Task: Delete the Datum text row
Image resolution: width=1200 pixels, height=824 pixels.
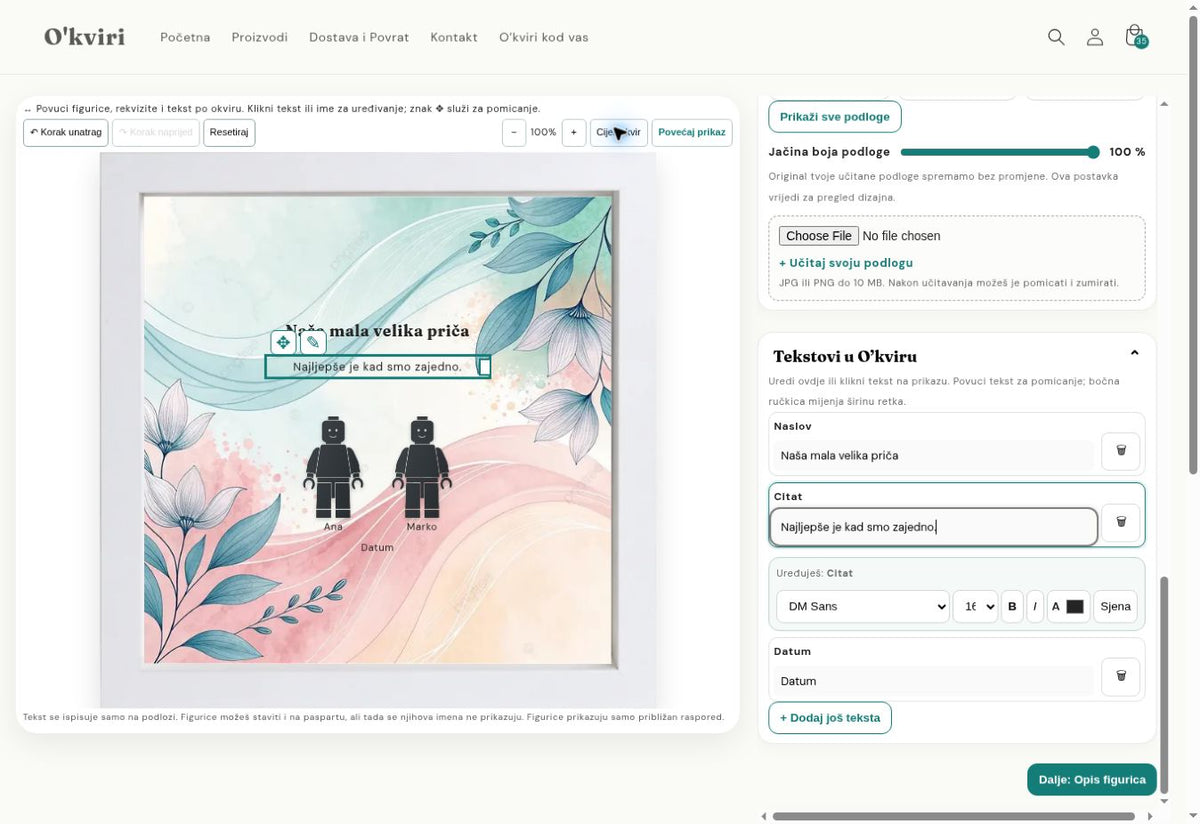Action: 1121,677
